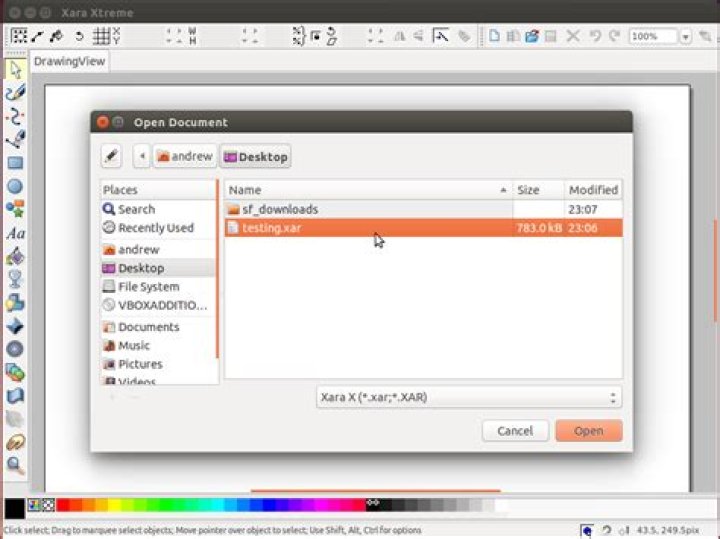Click the Redo icon in toolbar
The height and width of the screenshot is (539, 720).
614,36
